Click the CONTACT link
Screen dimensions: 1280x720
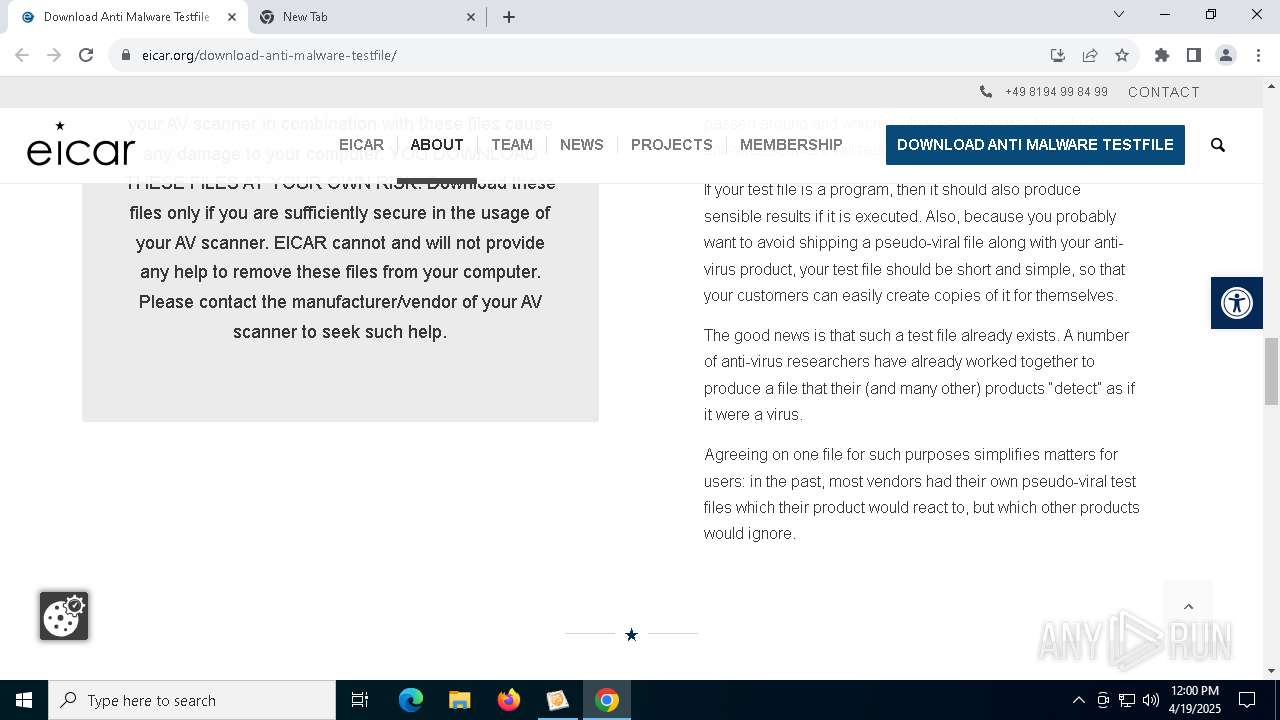[x=1164, y=92]
